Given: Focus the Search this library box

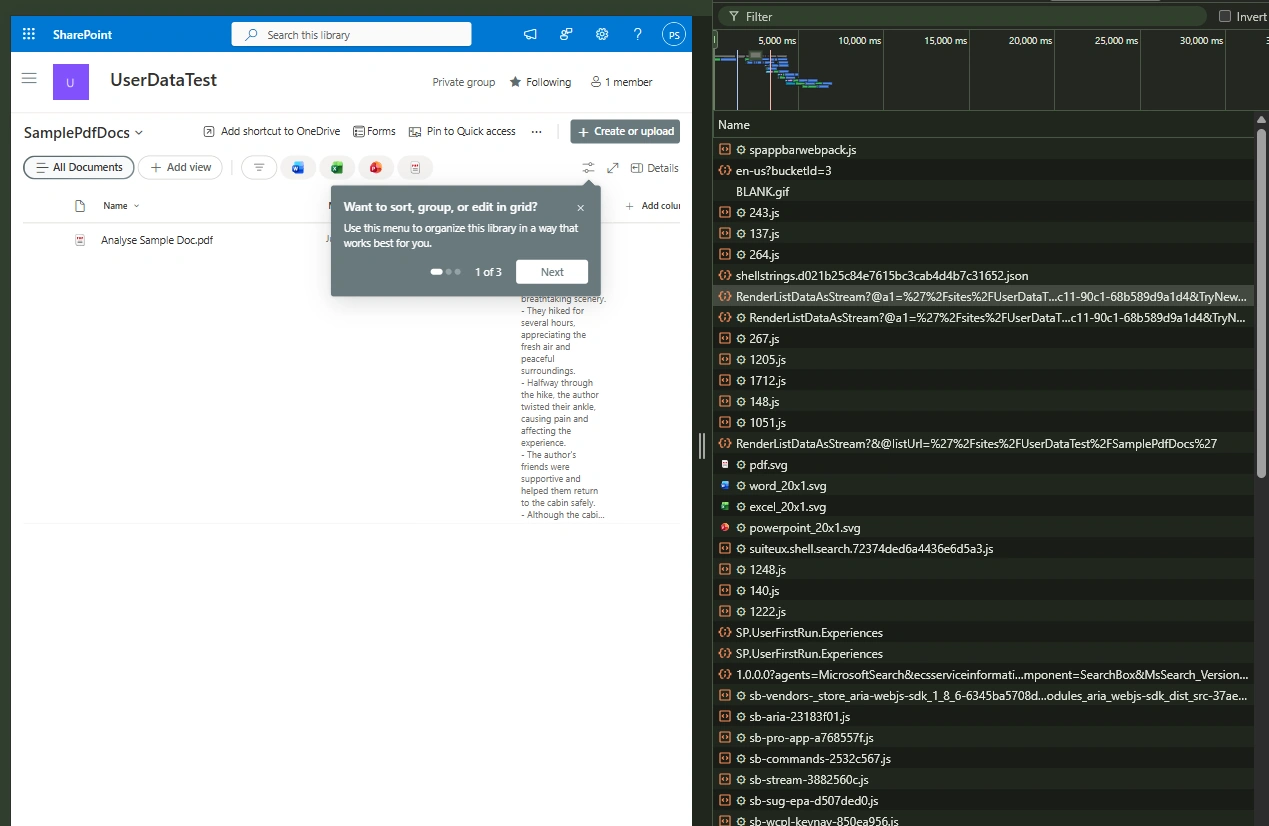Looking at the screenshot, I should coord(351,34).
